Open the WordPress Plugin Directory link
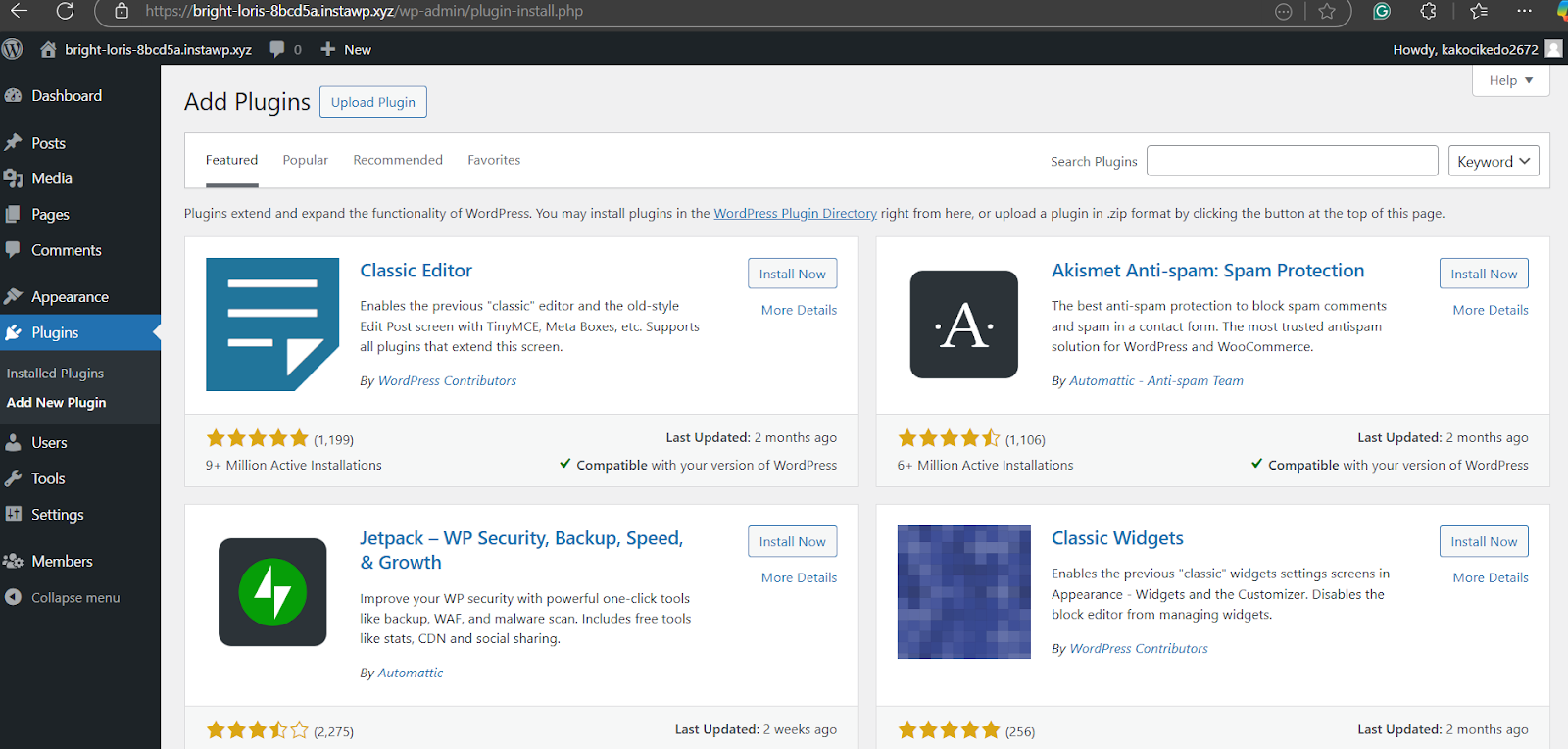The height and width of the screenshot is (749, 1568). tap(795, 213)
